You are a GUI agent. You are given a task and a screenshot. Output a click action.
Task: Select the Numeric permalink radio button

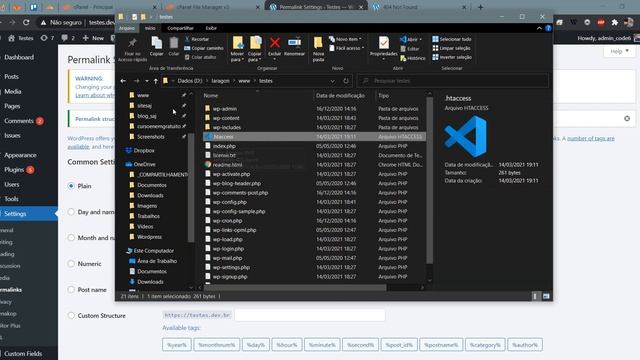[x=71, y=264]
